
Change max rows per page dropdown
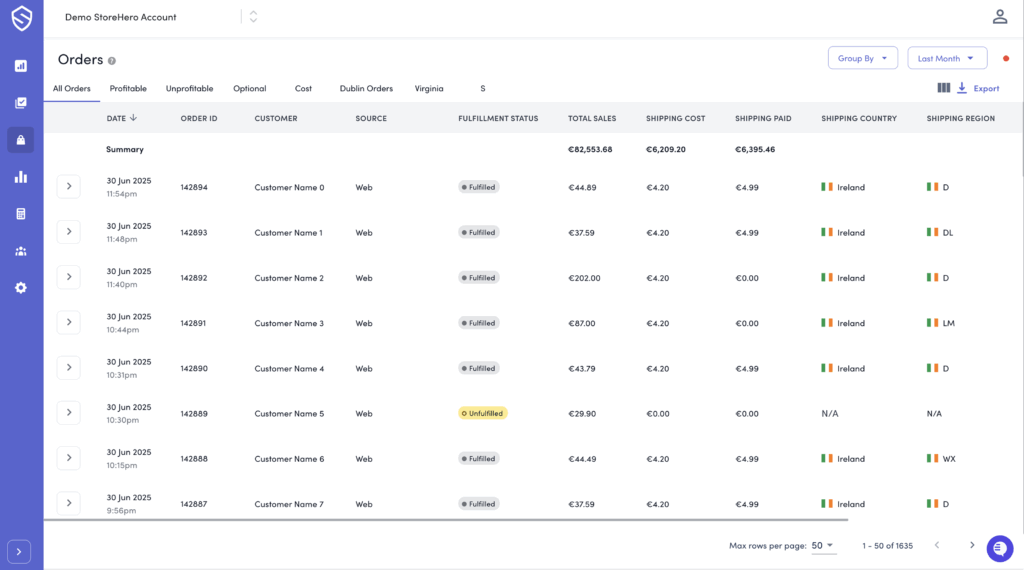(823, 545)
